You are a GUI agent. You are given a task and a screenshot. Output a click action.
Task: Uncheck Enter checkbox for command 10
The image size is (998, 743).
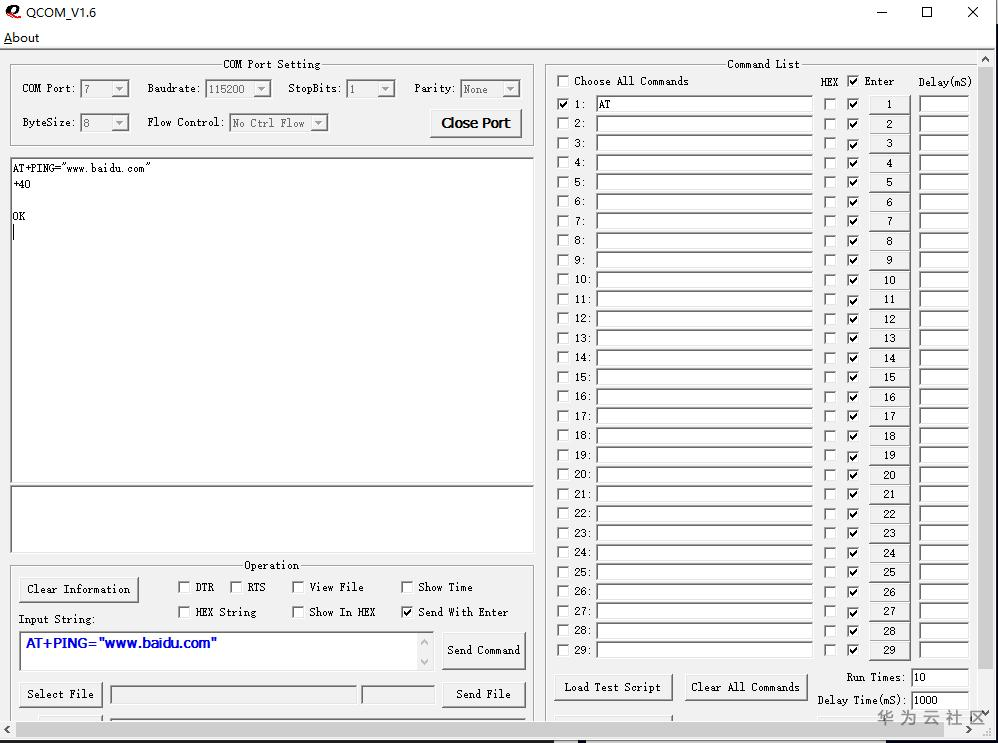click(853, 280)
